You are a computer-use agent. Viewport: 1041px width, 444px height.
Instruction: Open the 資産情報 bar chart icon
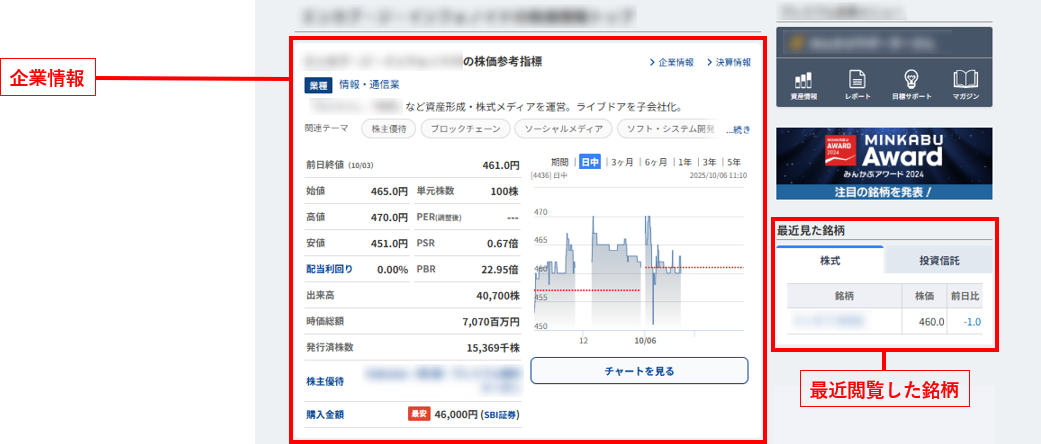click(x=803, y=86)
